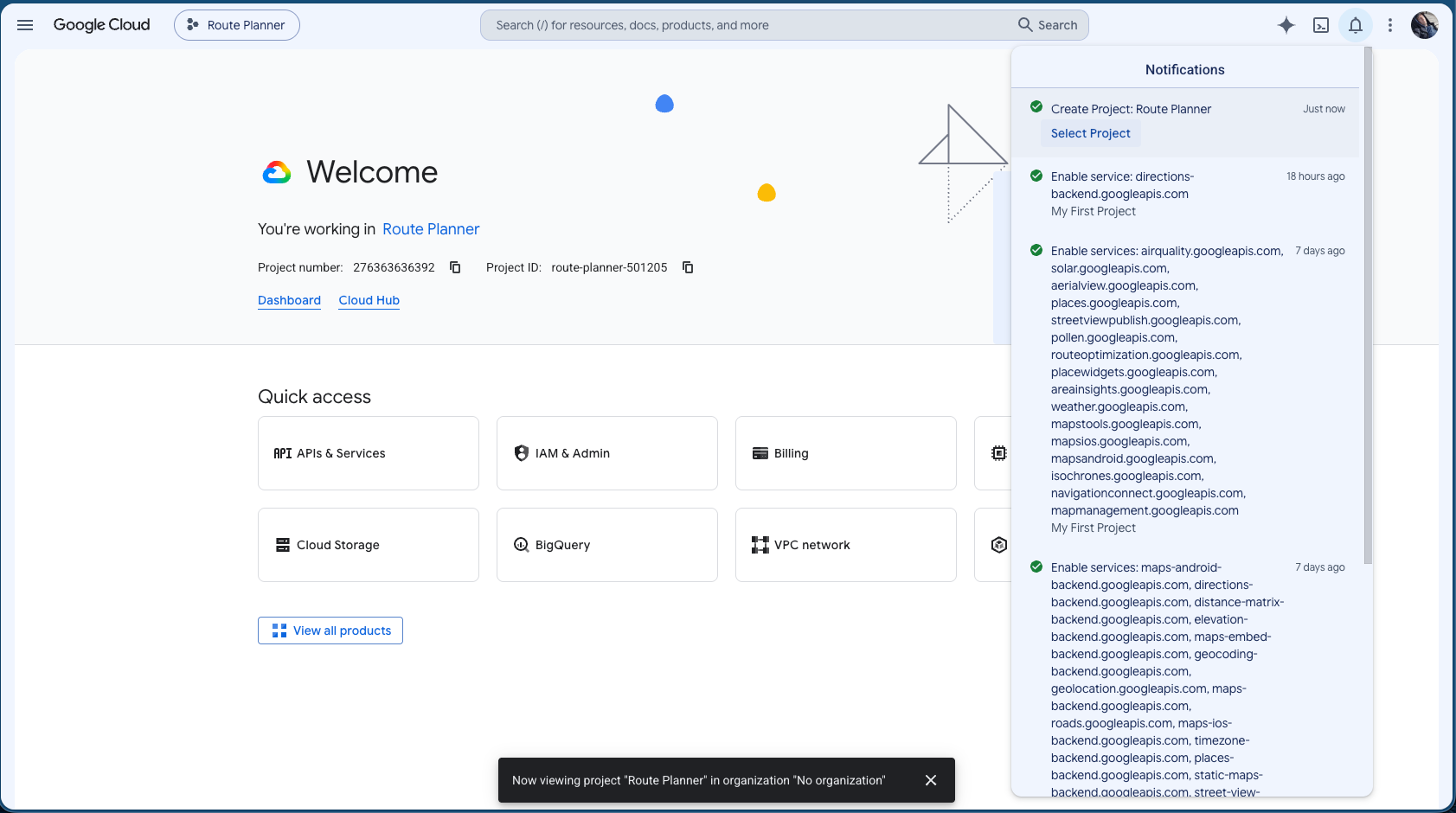Open Enable services airquality.googleapis.com notification
The image size is (1456, 813).
(1185, 389)
